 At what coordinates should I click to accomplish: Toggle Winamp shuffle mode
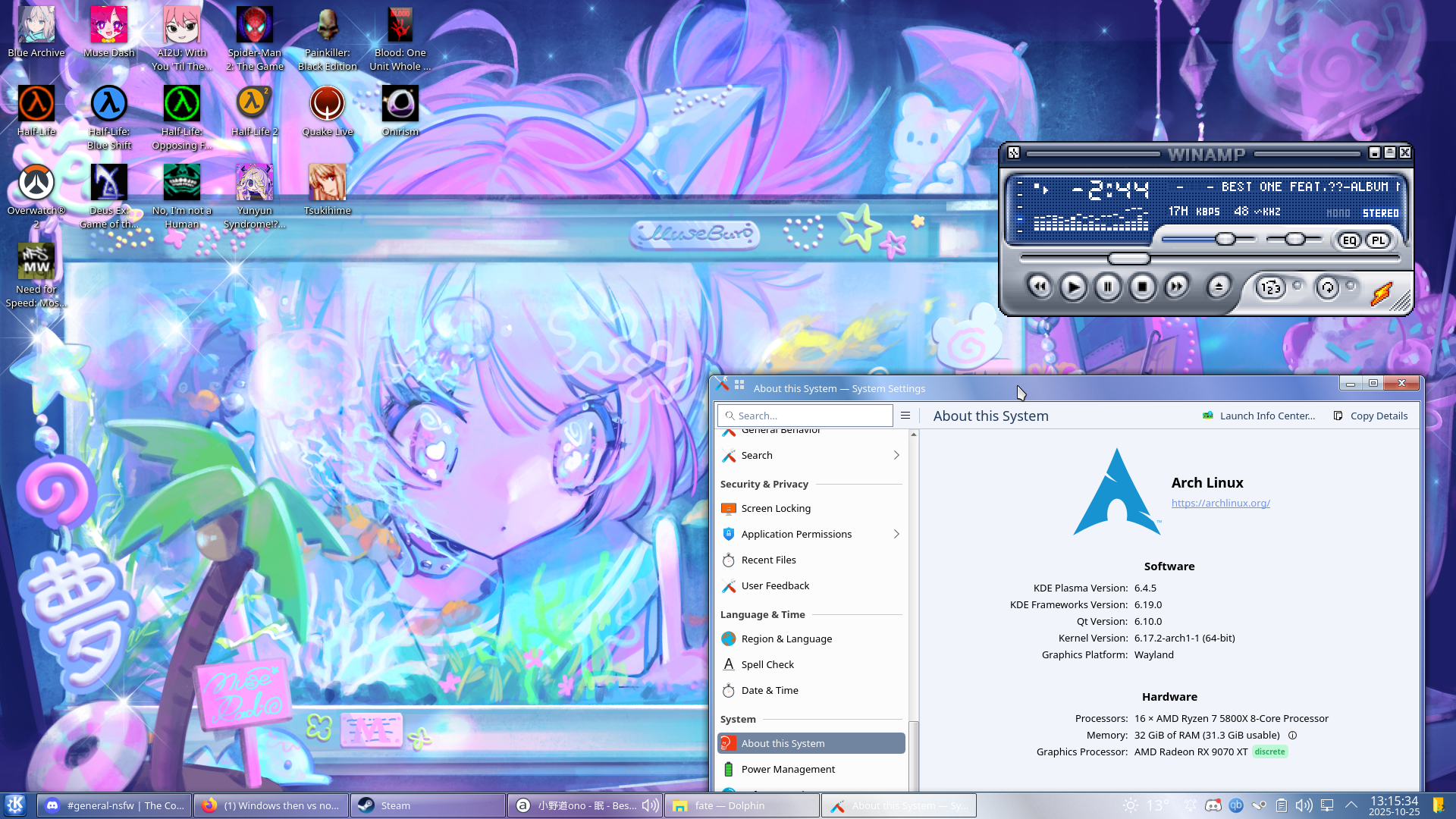[x=1272, y=287]
